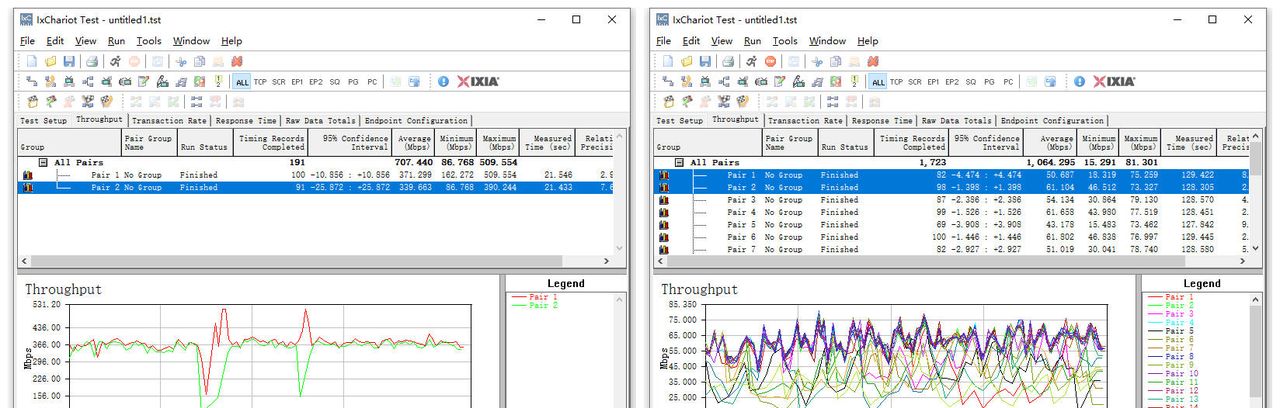1280x408 pixels.
Task: Toggle the TCP filter in right window
Action: point(896,82)
